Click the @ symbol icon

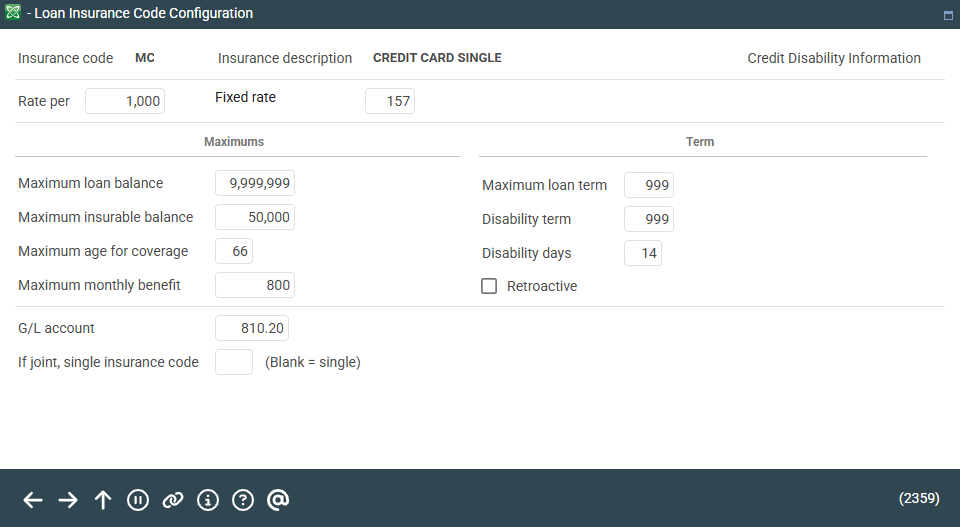click(x=278, y=500)
